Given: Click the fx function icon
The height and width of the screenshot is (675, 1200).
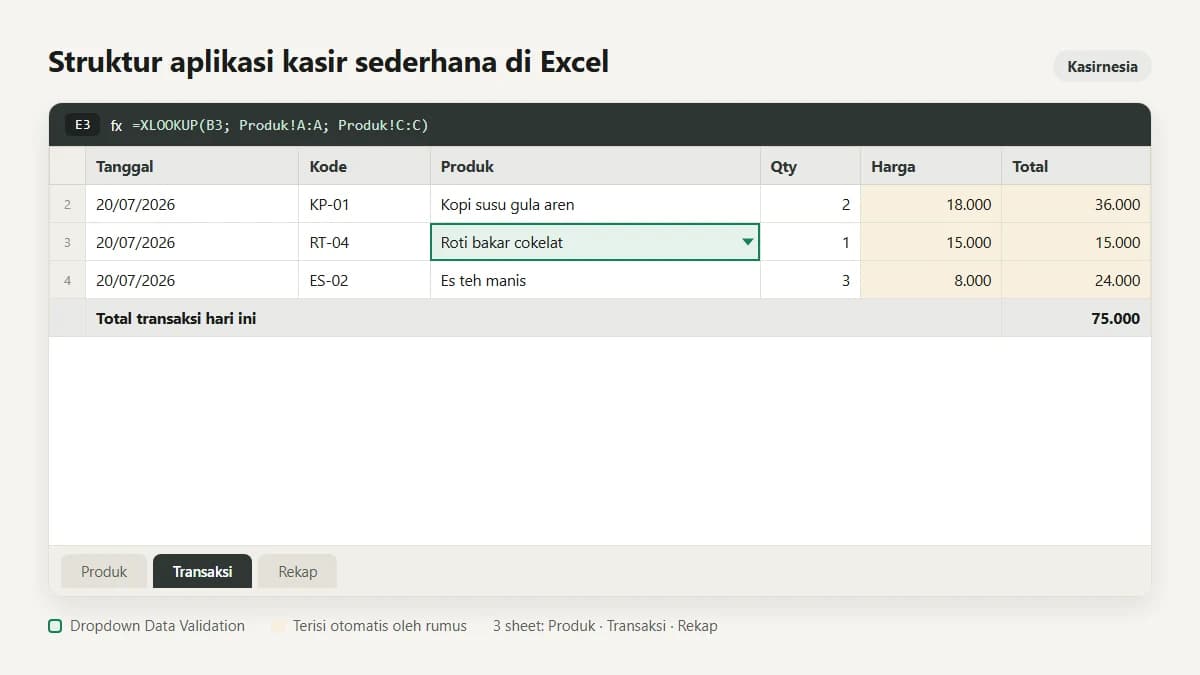Looking at the screenshot, I should point(116,126).
